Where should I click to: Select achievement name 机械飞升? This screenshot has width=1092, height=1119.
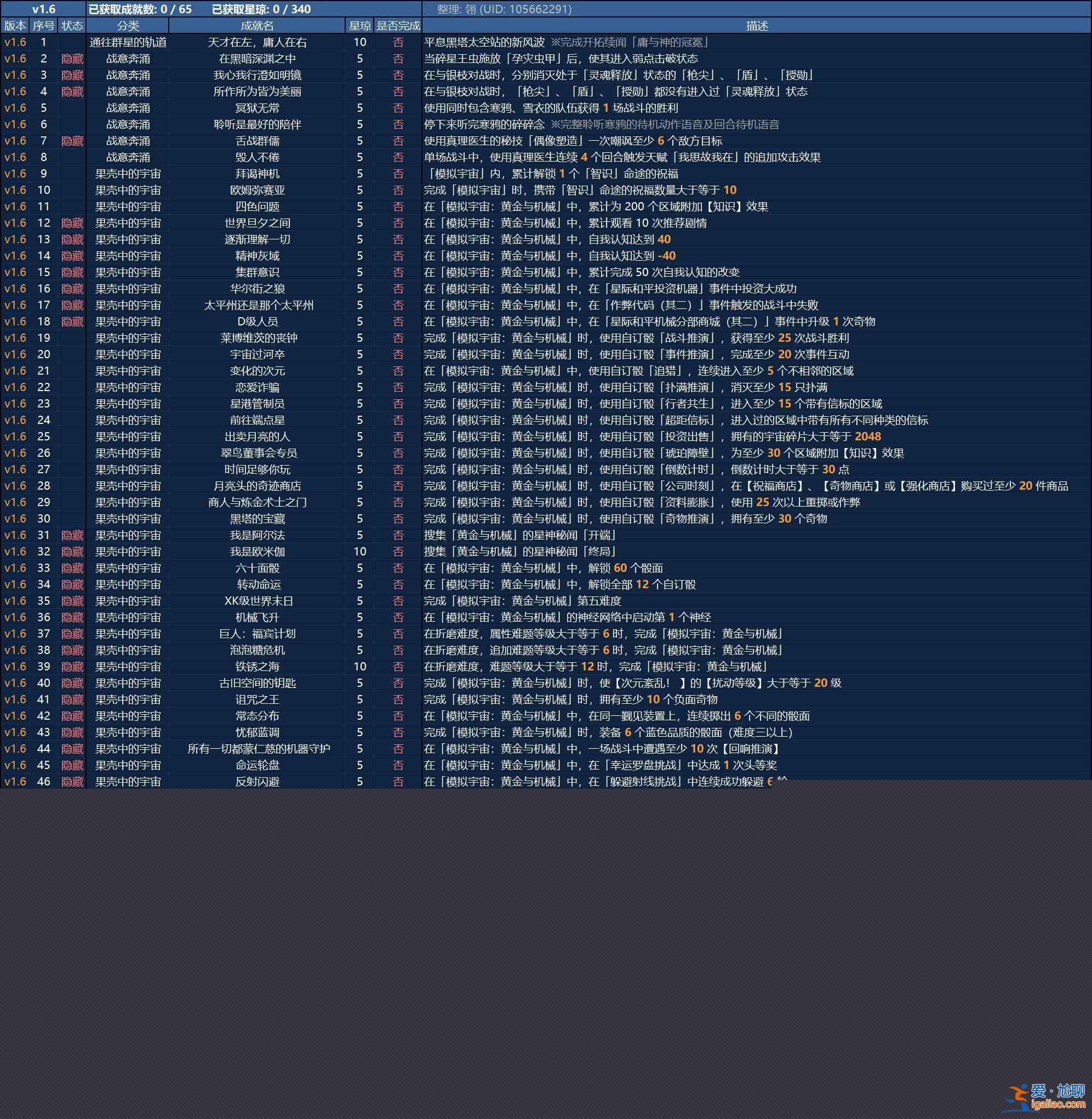(257, 617)
